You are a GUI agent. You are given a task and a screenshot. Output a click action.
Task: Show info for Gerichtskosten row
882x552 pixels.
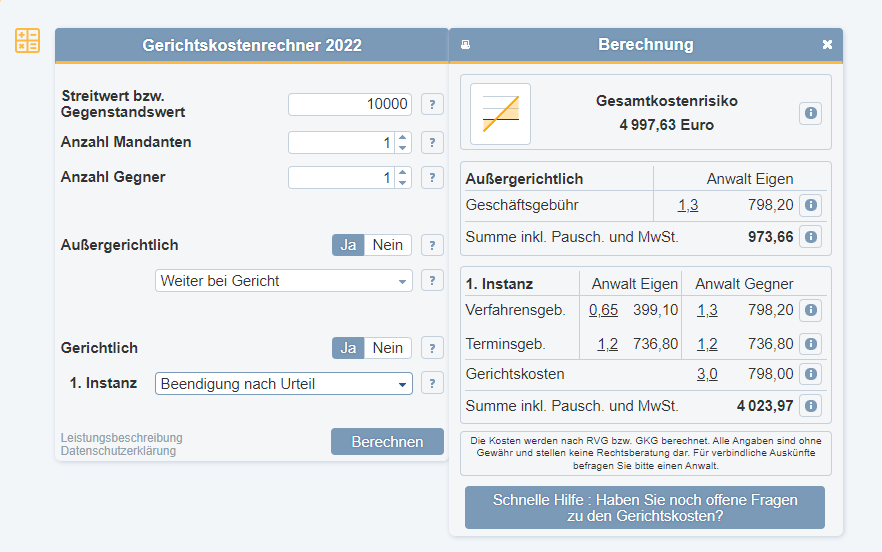coord(811,374)
